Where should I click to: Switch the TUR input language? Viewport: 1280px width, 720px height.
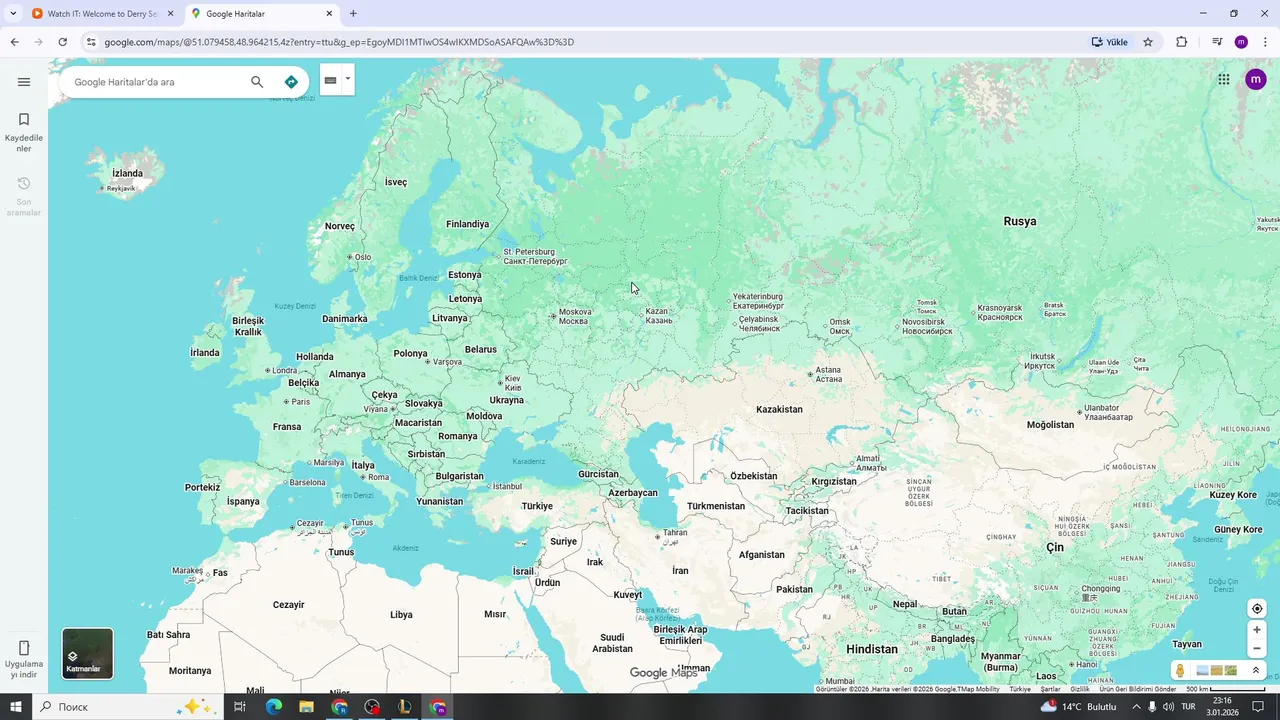tap(1188, 707)
